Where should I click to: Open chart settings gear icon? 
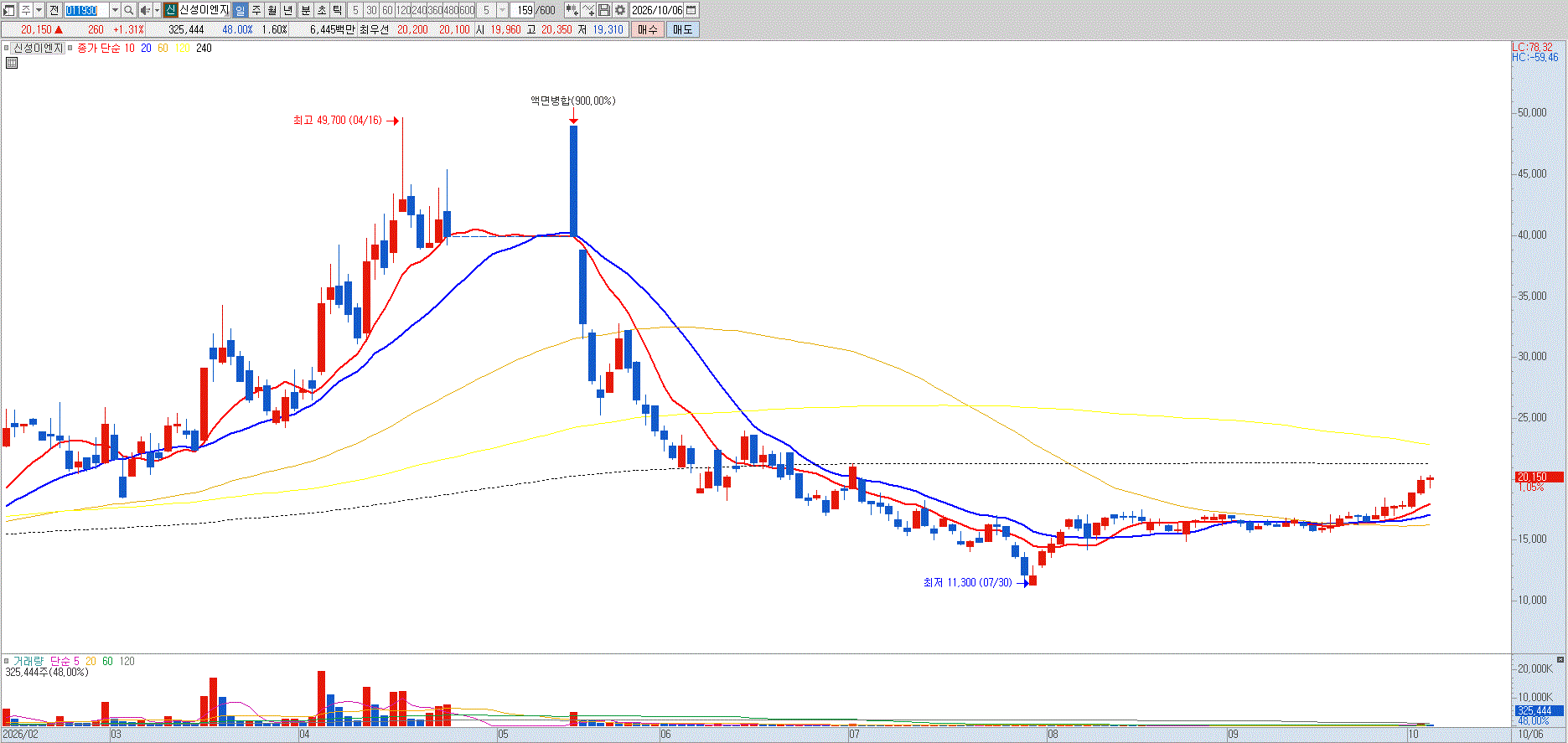coord(620,10)
